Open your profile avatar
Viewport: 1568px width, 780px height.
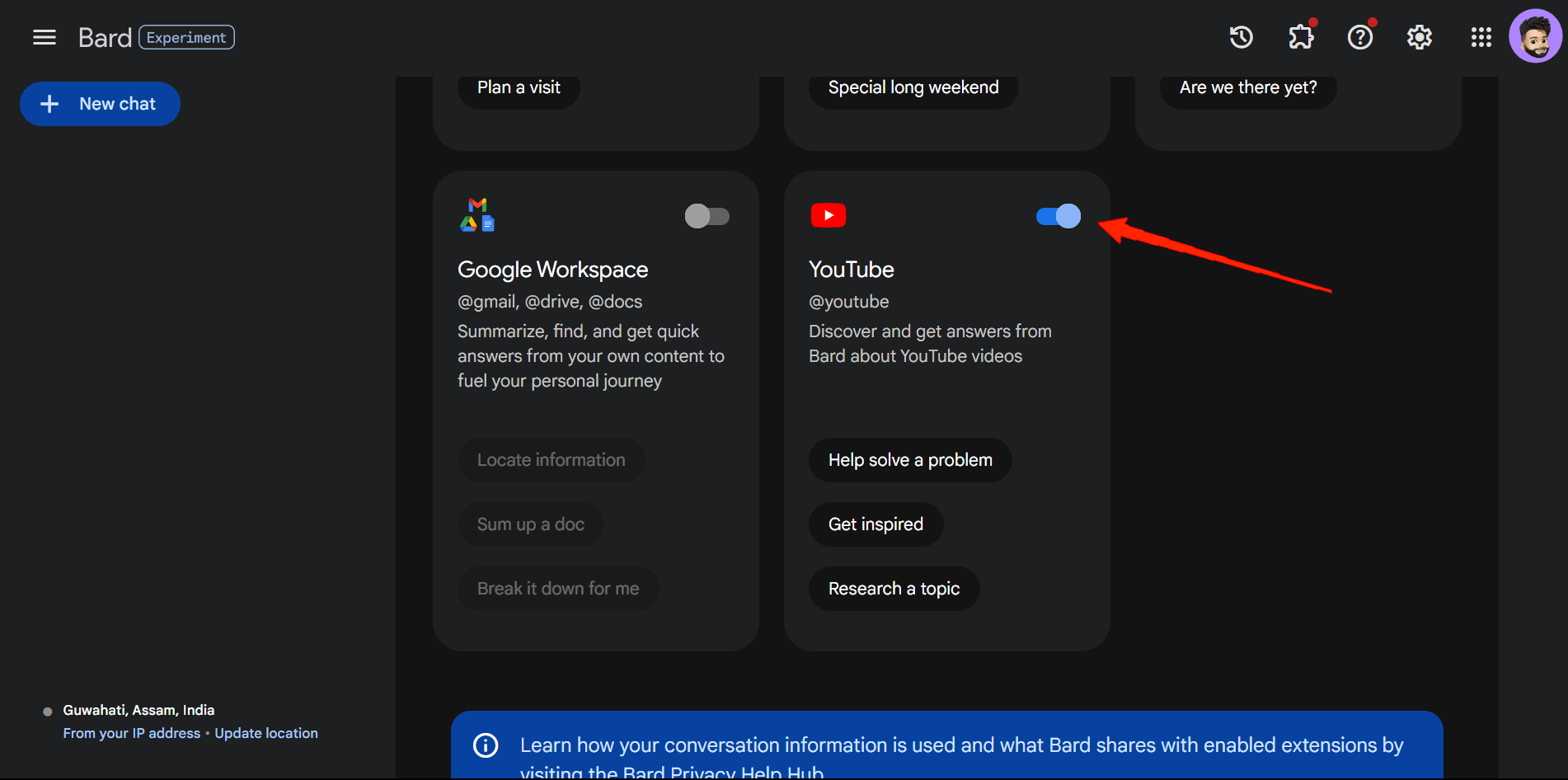pyautogui.click(x=1536, y=35)
